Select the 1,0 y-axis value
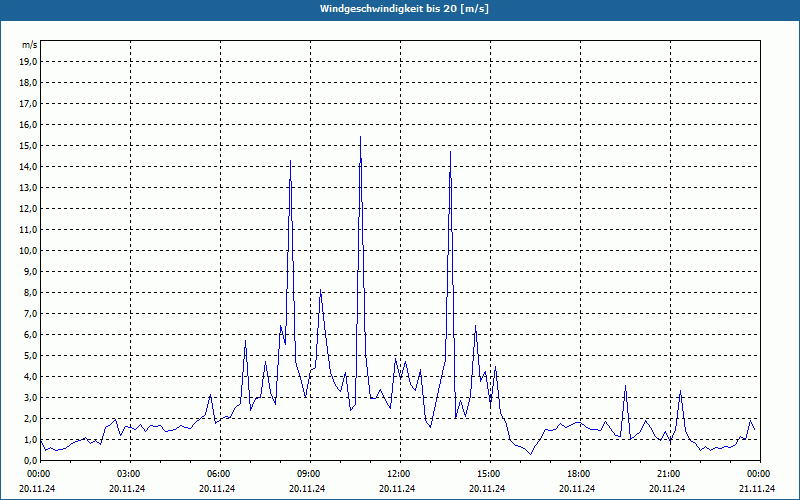The image size is (800, 500). point(30,439)
